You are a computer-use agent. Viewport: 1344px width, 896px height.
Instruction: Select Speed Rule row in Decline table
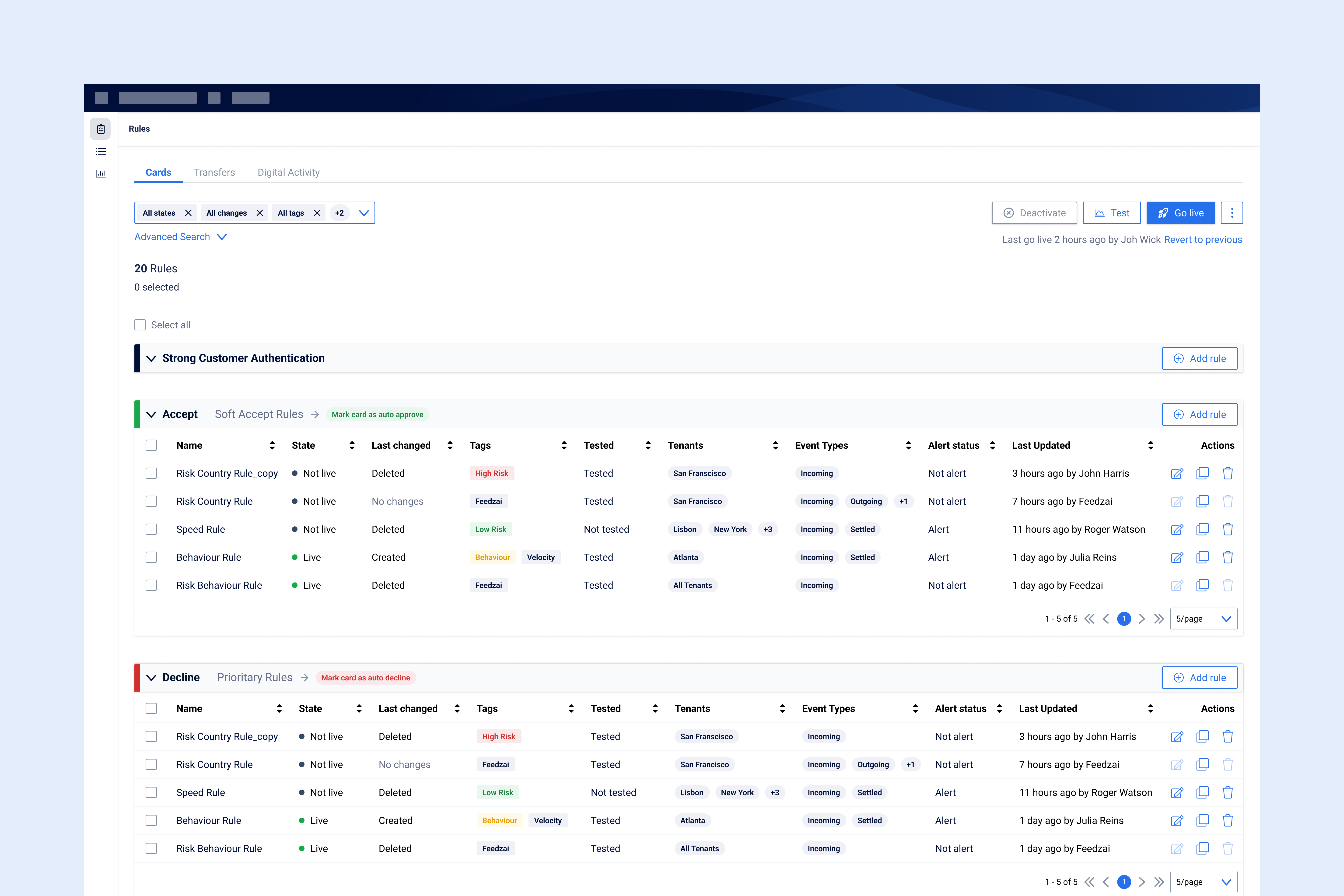pos(151,793)
